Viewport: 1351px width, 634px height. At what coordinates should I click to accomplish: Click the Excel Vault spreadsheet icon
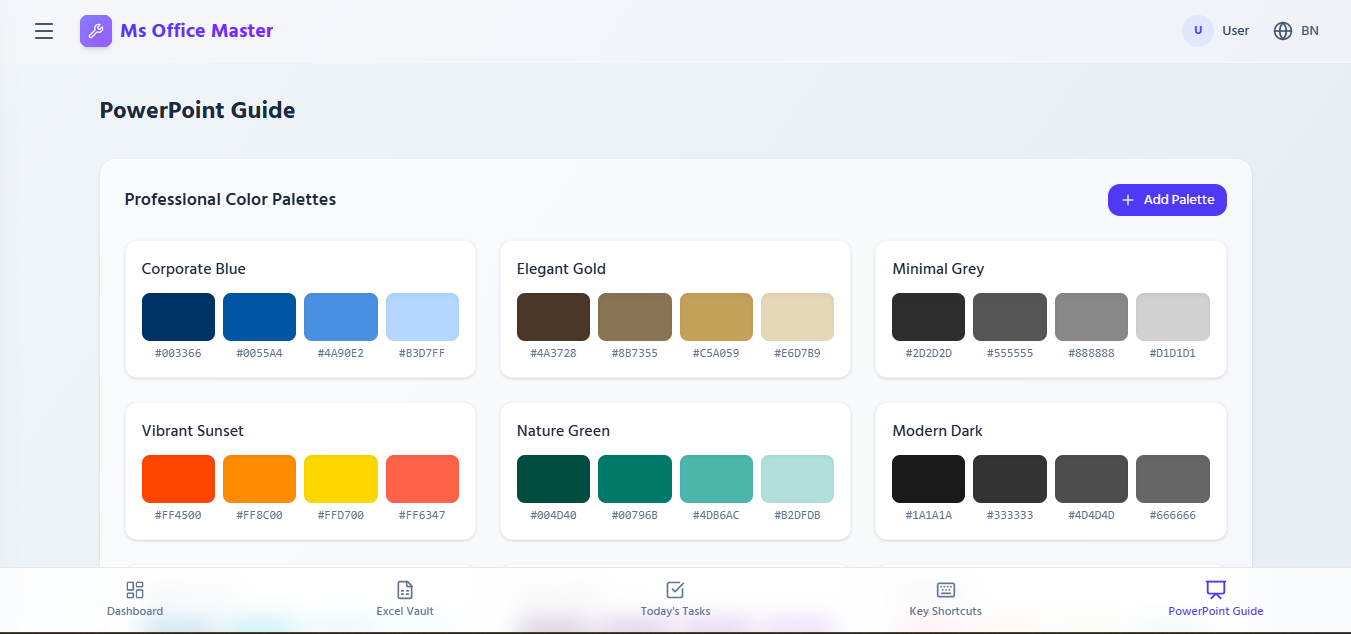click(405, 590)
